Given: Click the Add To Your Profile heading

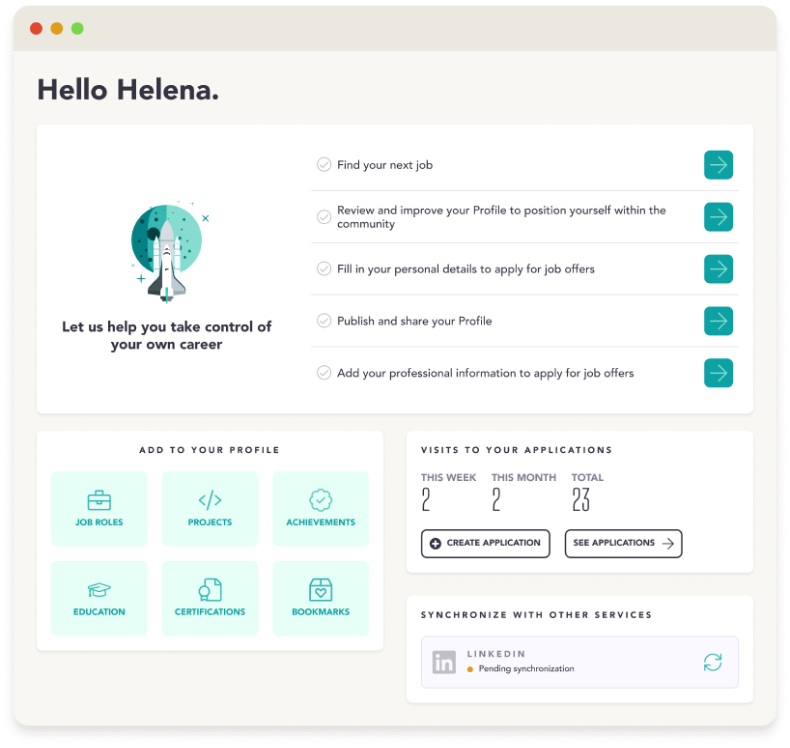Looking at the screenshot, I should click(210, 450).
